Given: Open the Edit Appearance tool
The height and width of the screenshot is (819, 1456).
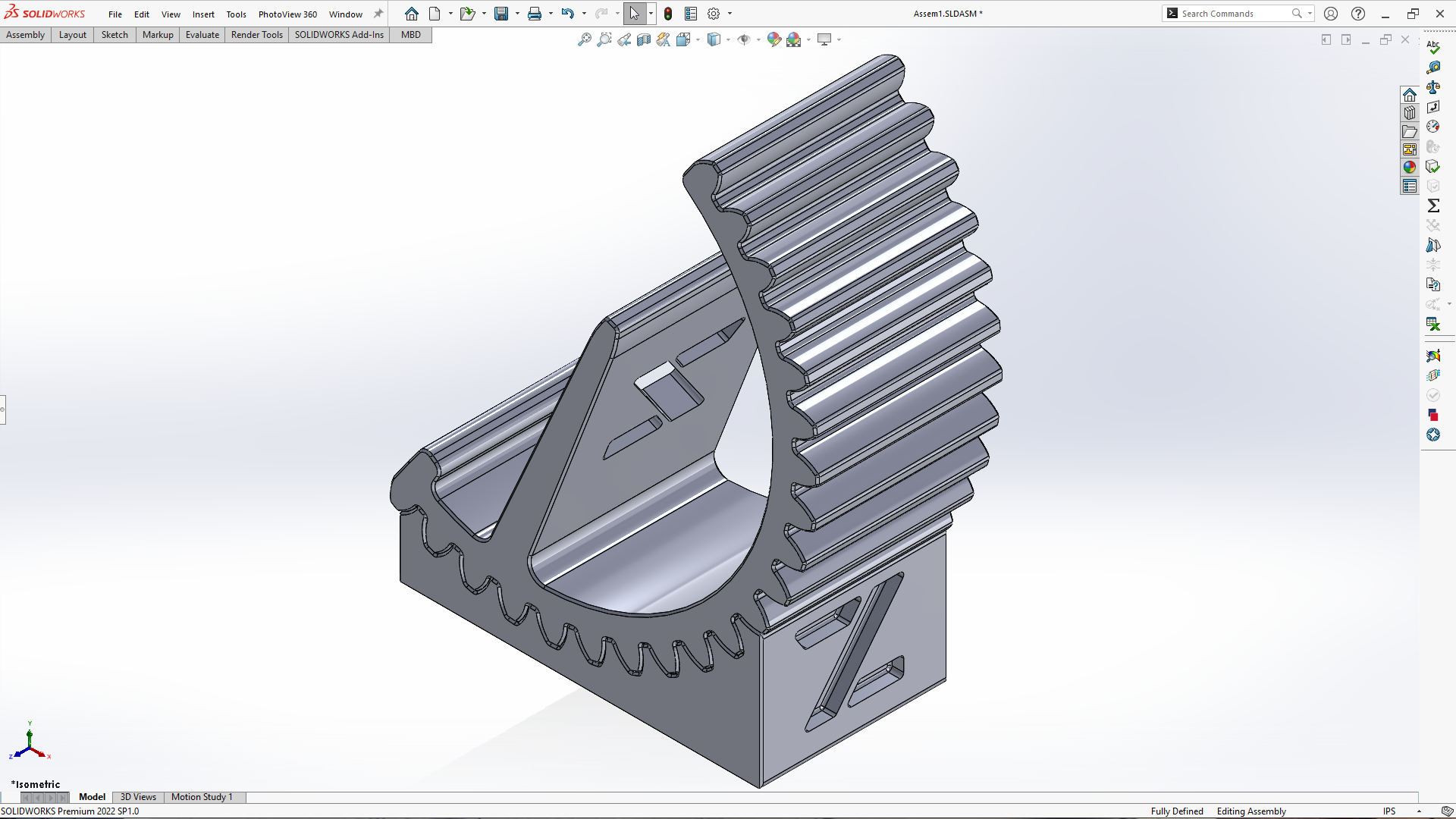Looking at the screenshot, I should coord(773,39).
